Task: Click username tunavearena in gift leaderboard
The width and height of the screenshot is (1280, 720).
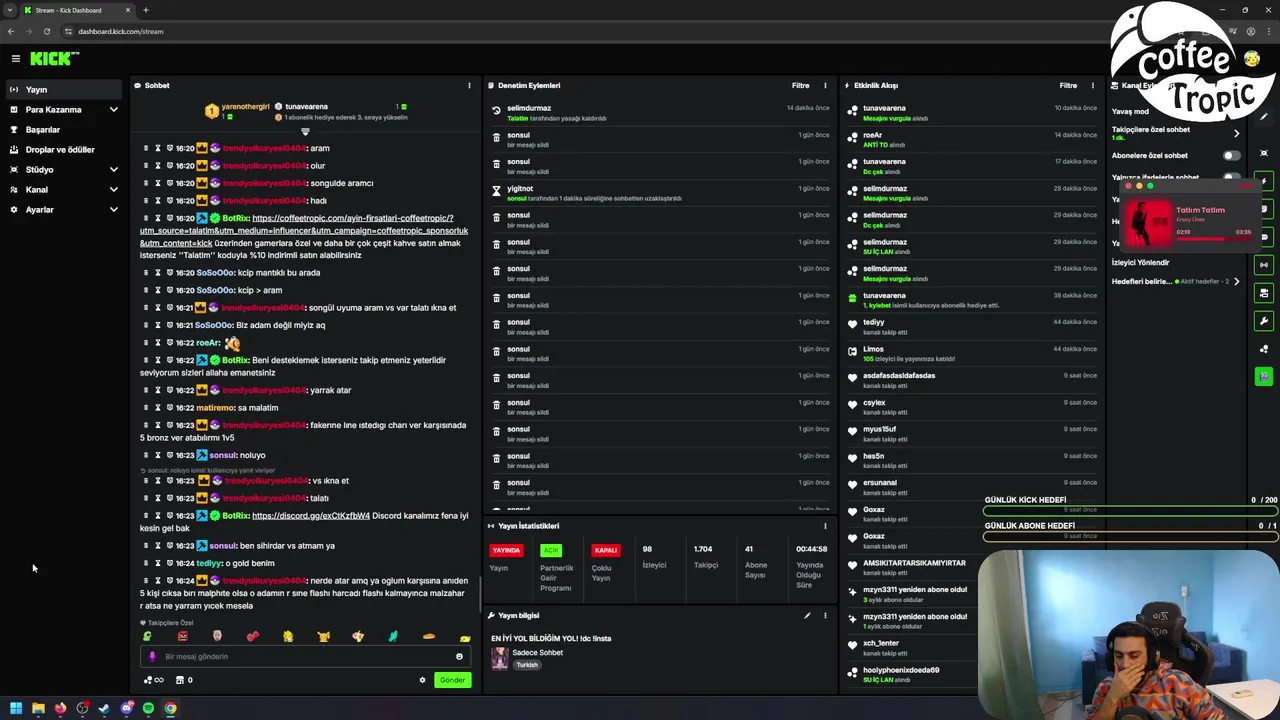Action: (x=306, y=107)
